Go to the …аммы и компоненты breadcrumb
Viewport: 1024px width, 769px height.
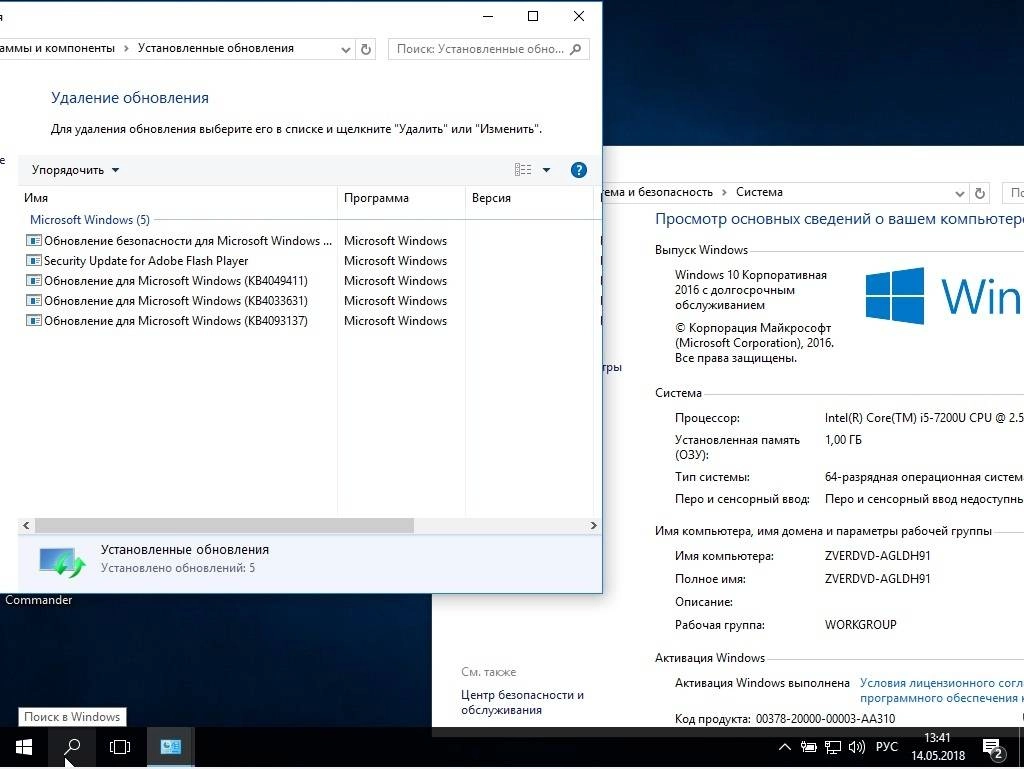pos(57,48)
